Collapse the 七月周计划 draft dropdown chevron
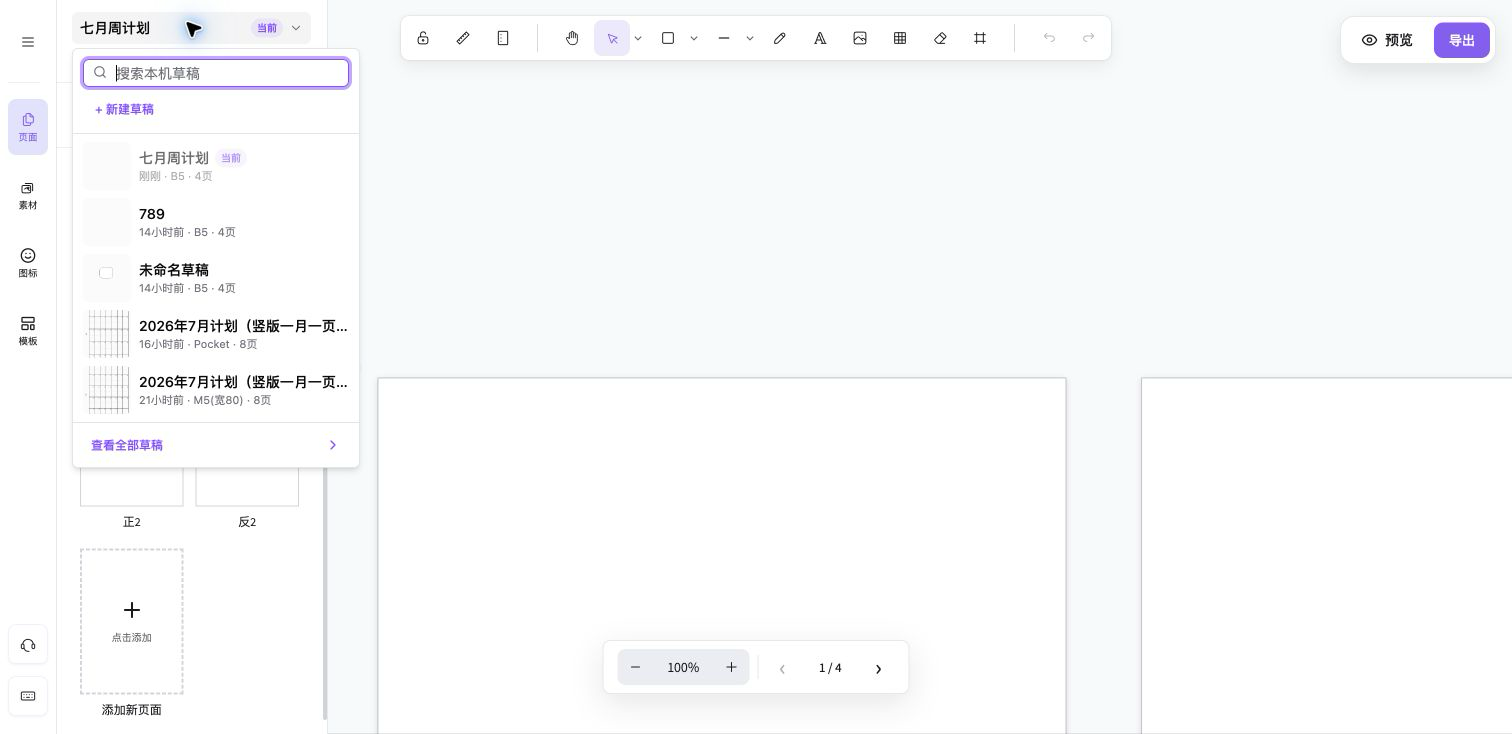 (x=296, y=28)
